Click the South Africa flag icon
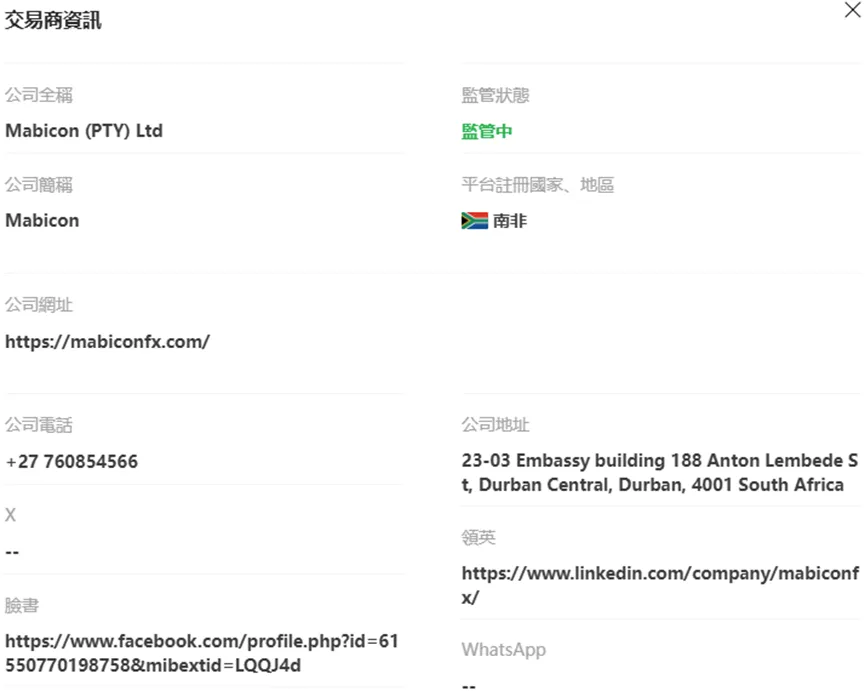 click(x=474, y=221)
